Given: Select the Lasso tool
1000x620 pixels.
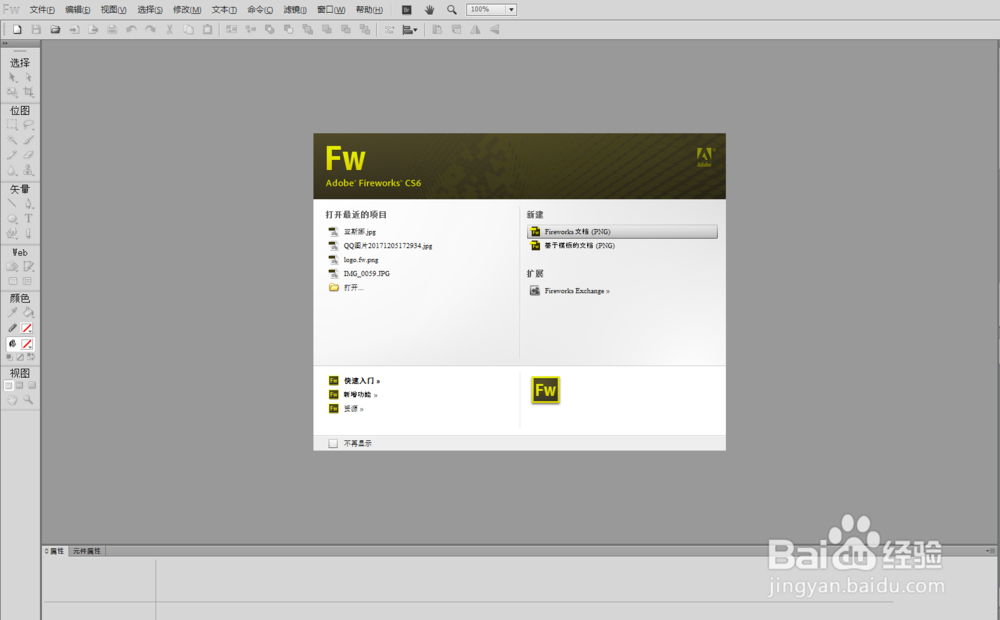Looking at the screenshot, I should pyautogui.click(x=28, y=125).
